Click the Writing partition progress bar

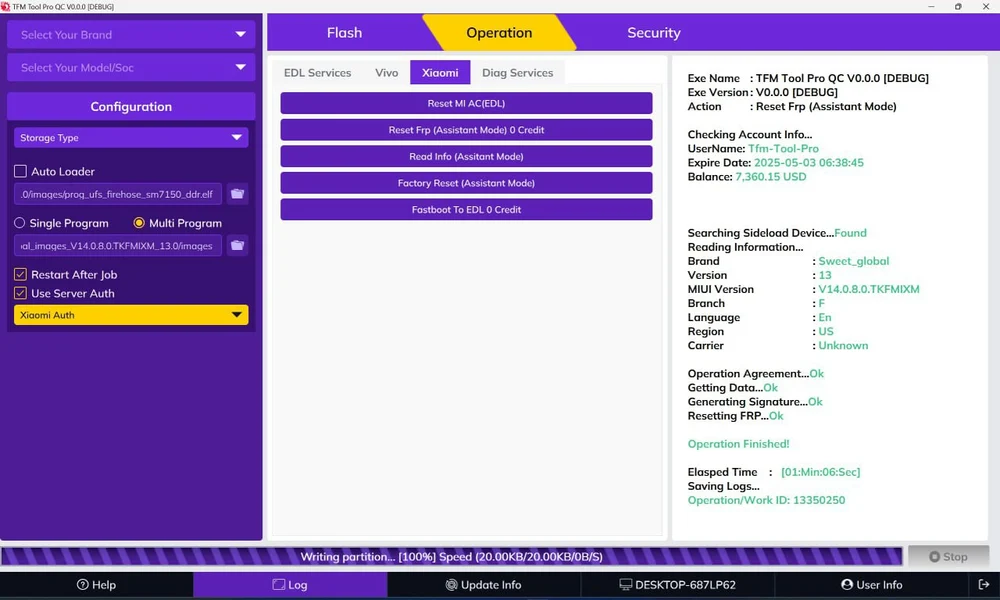point(451,557)
